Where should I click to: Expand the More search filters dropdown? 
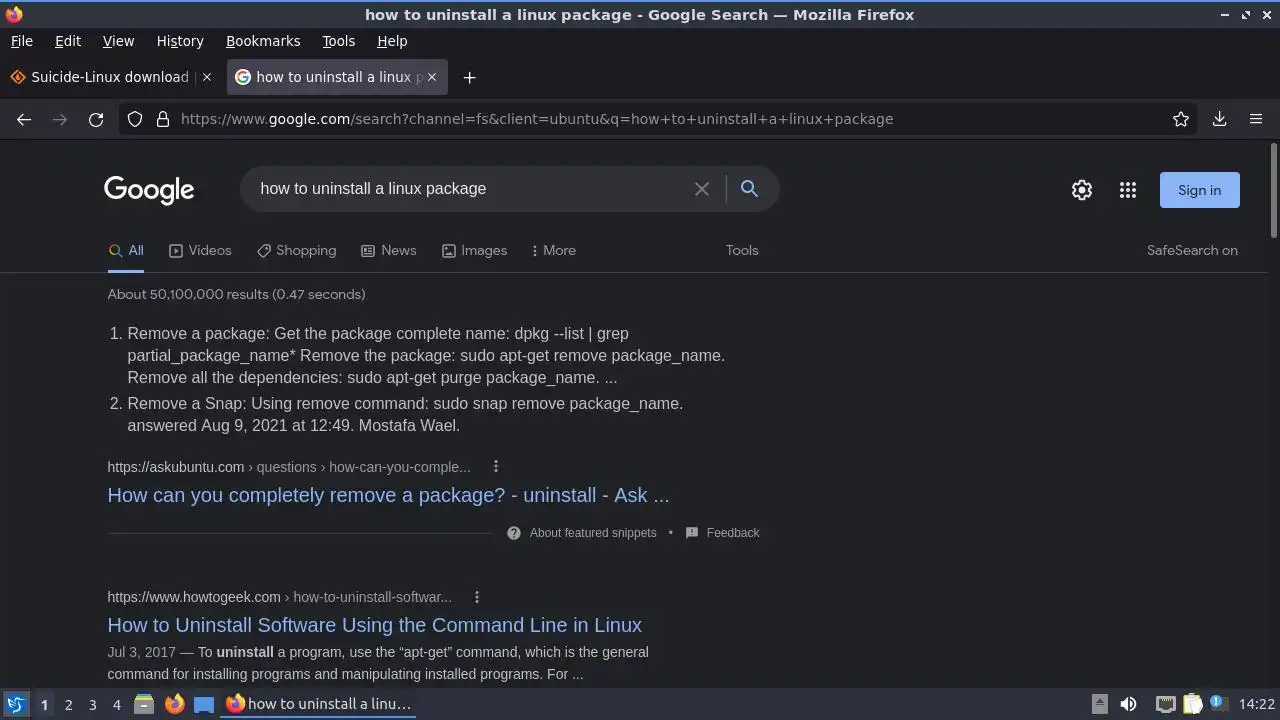pos(553,251)
